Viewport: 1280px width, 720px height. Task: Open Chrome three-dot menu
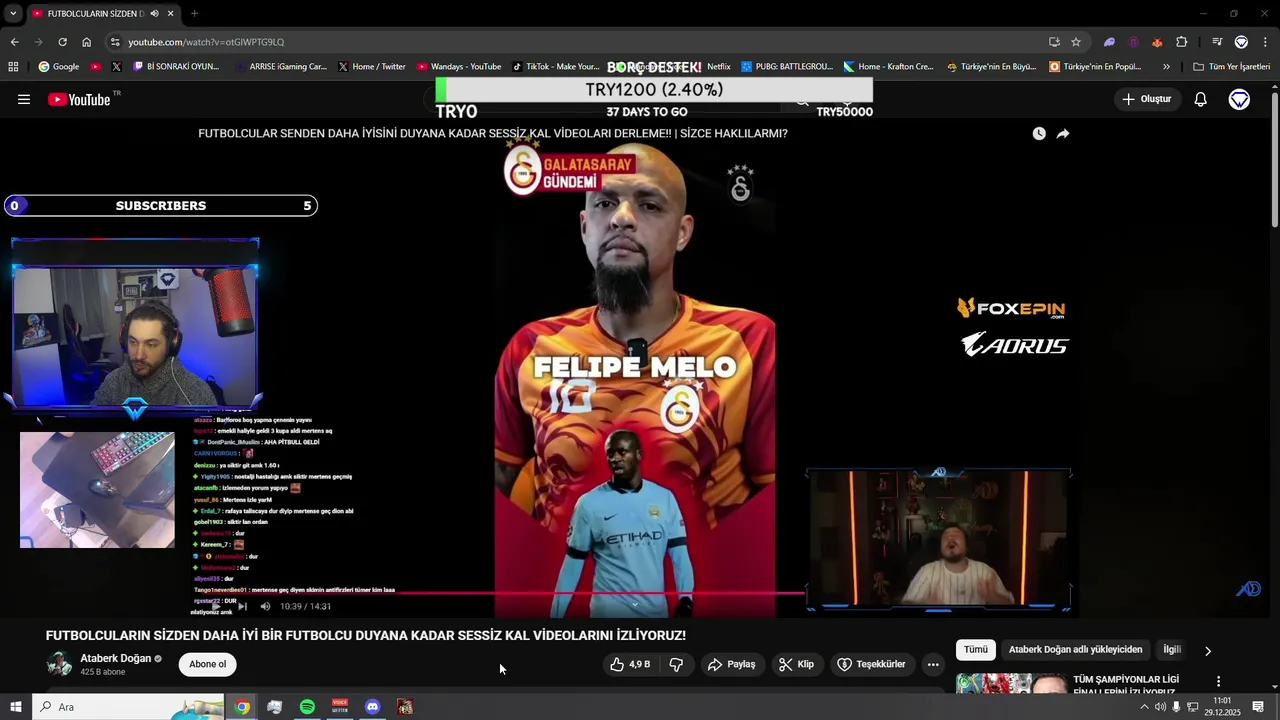point(1265,42)
